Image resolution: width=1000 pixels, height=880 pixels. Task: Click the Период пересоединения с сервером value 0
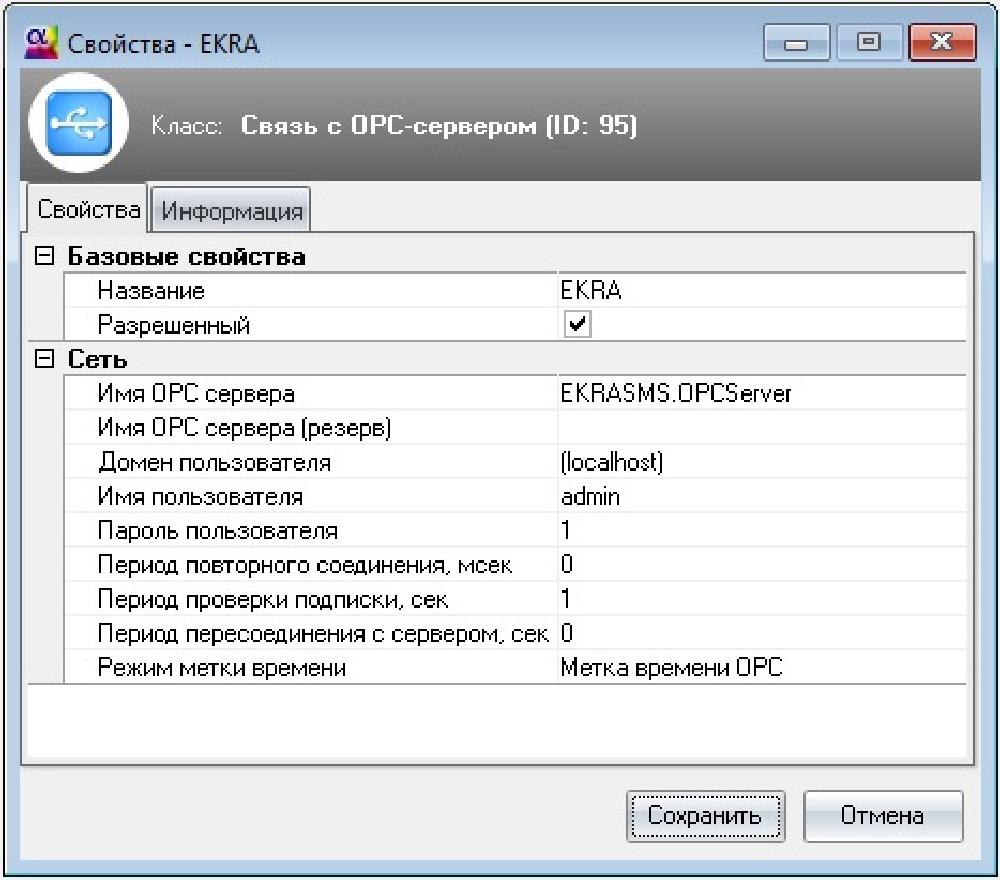pos(762,633)
